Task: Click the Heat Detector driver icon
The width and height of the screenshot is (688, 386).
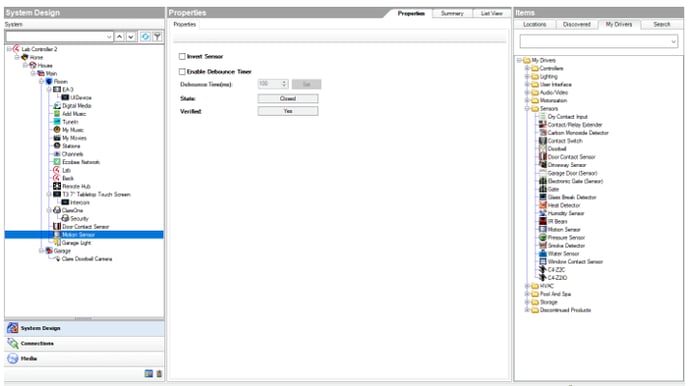Action: click(543, 205)
